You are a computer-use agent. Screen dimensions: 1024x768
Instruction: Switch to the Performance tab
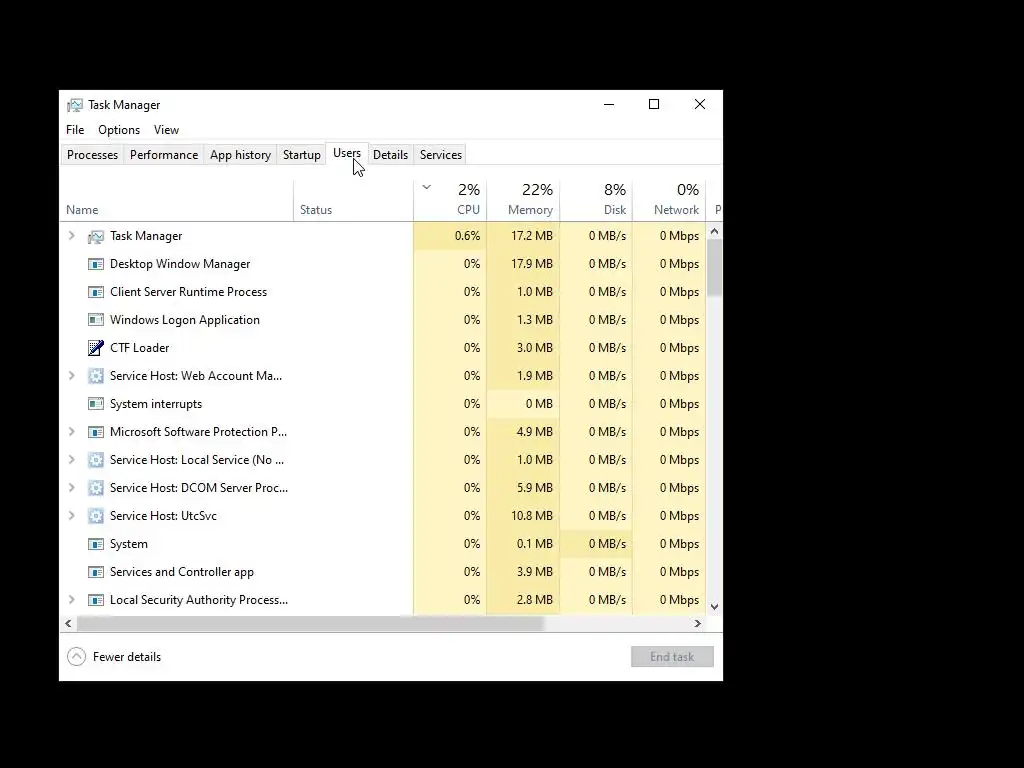coord(163,155)
